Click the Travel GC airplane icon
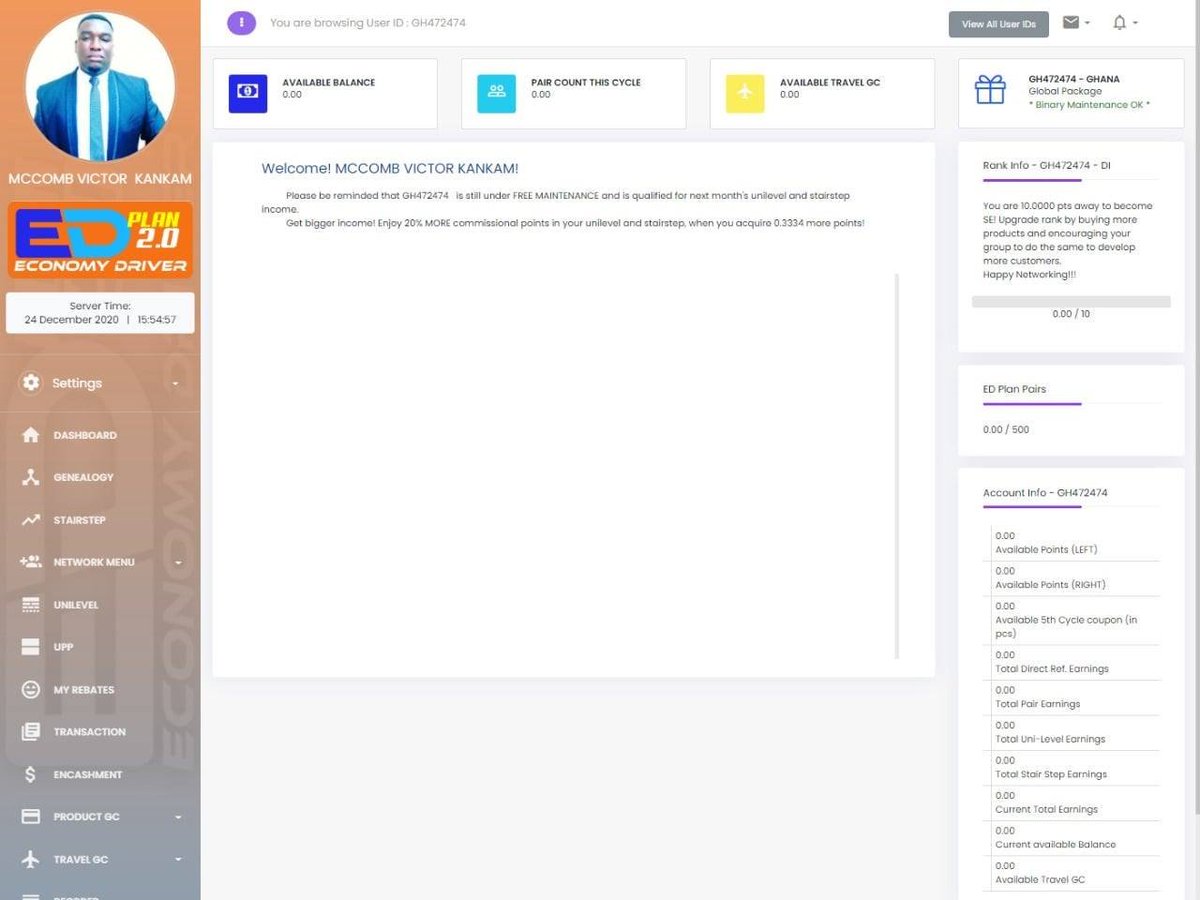1200x900 pixels. pos(31,860)
